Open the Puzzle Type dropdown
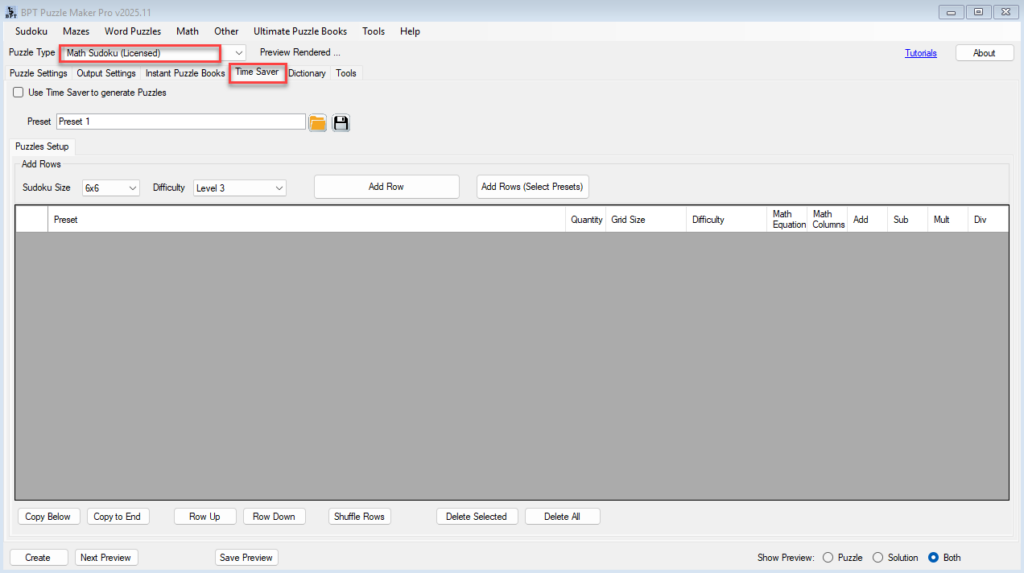1024x573 pixels. 238,52
